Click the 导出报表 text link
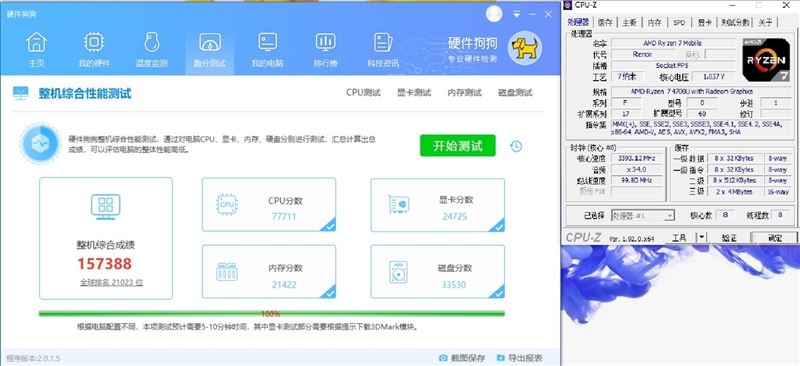The height and width of the screenshot is (366, 800). point(526,358)
